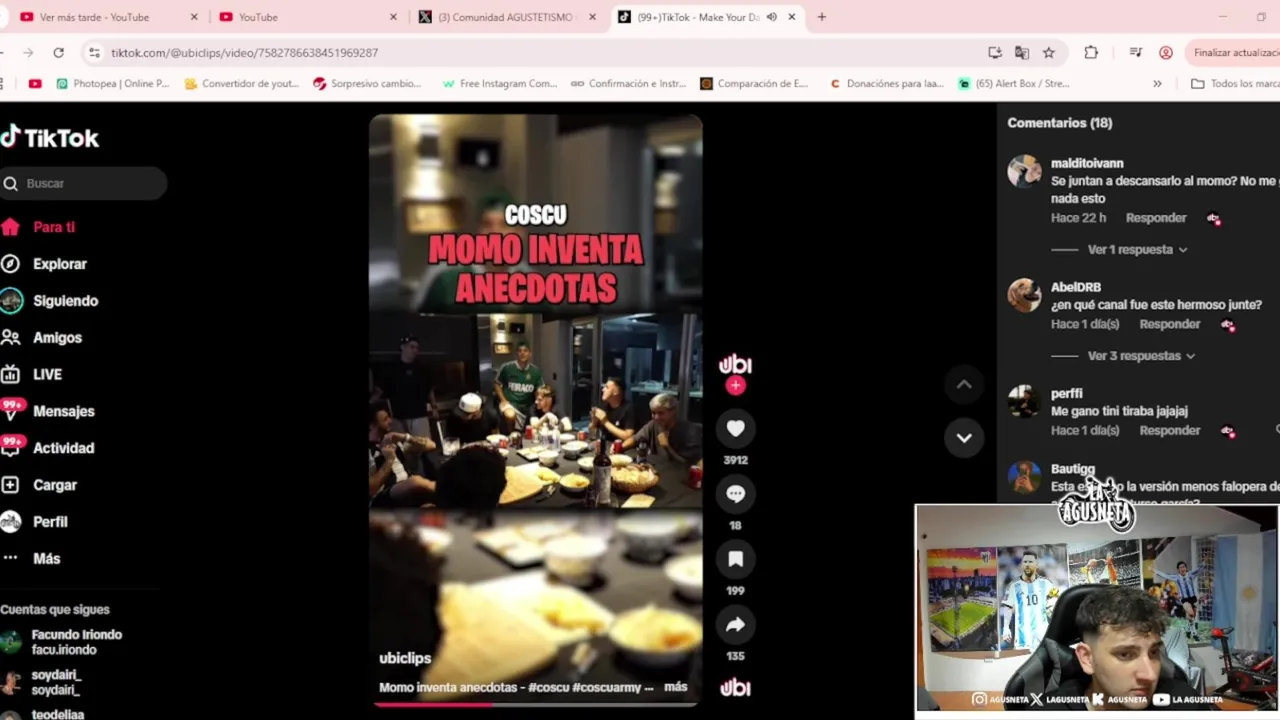1280x720 pixels.
Task: Open a new browser tab
Action: coord(822,17)
